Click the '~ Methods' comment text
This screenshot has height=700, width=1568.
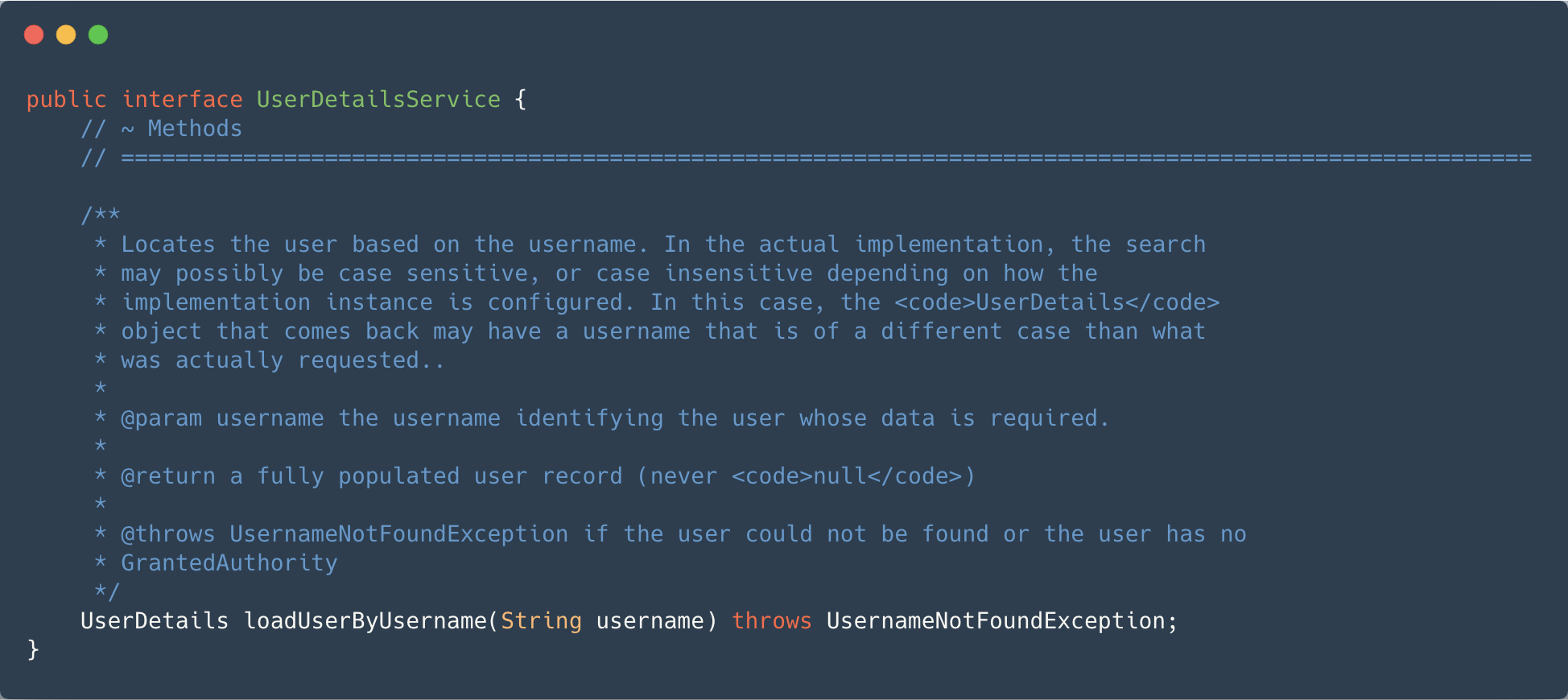pyautogui.click(x=182, y=129)
